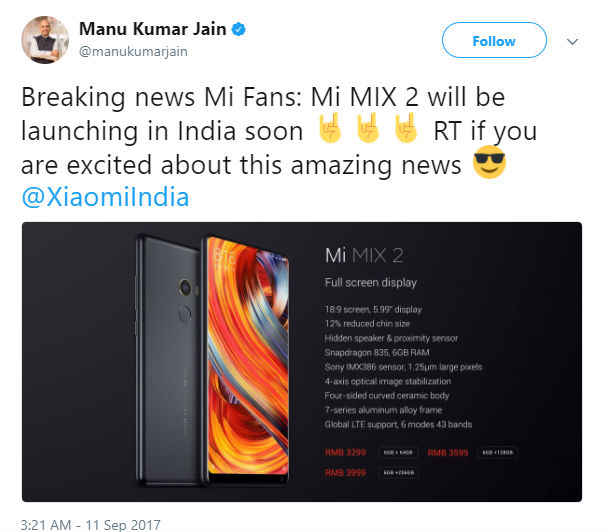Click the RMB 3599 price label
Screen dimensions: 608x532
(x=448, y=452)
